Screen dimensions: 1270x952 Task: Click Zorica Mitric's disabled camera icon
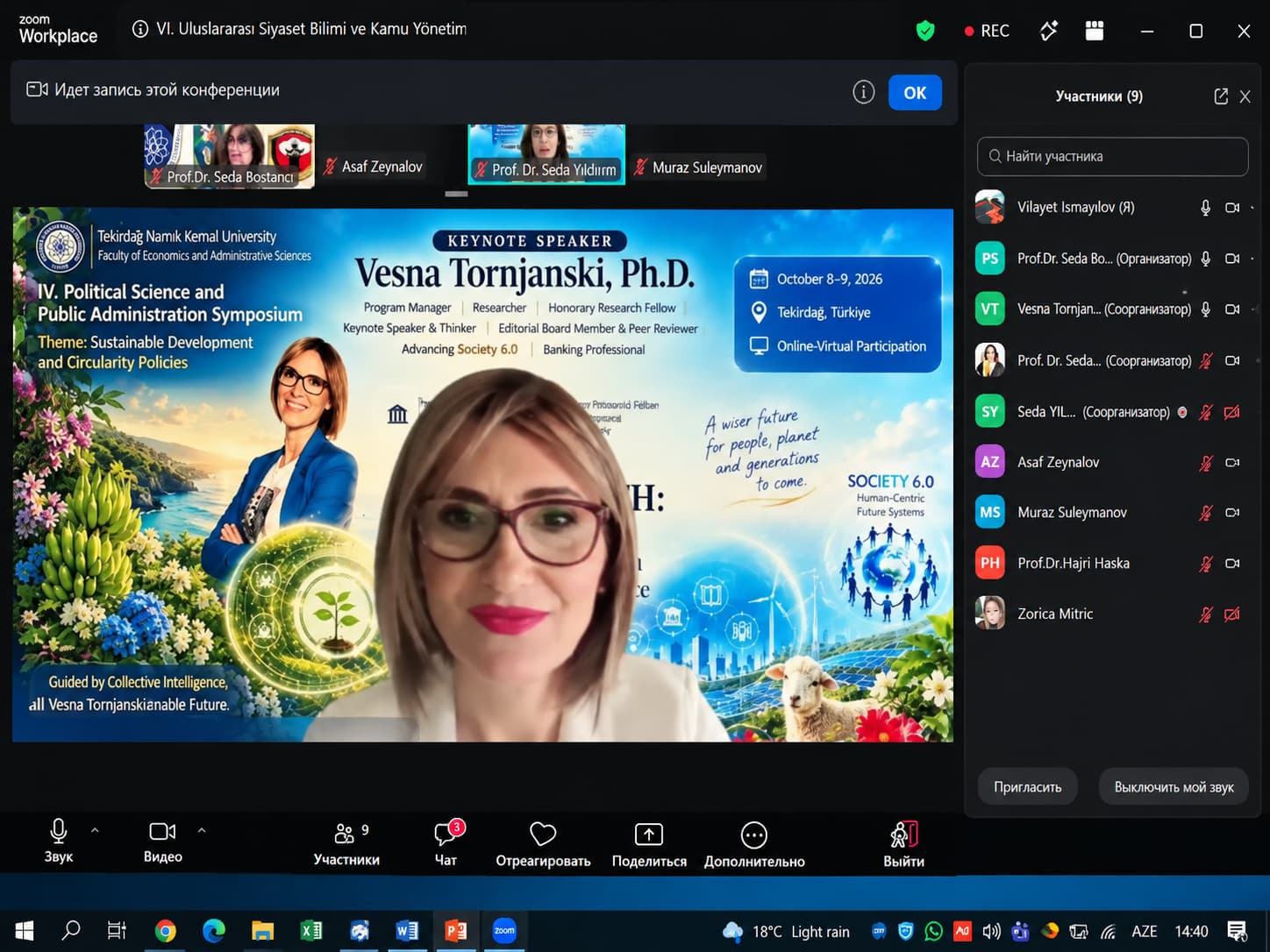tap(1232, 614)
